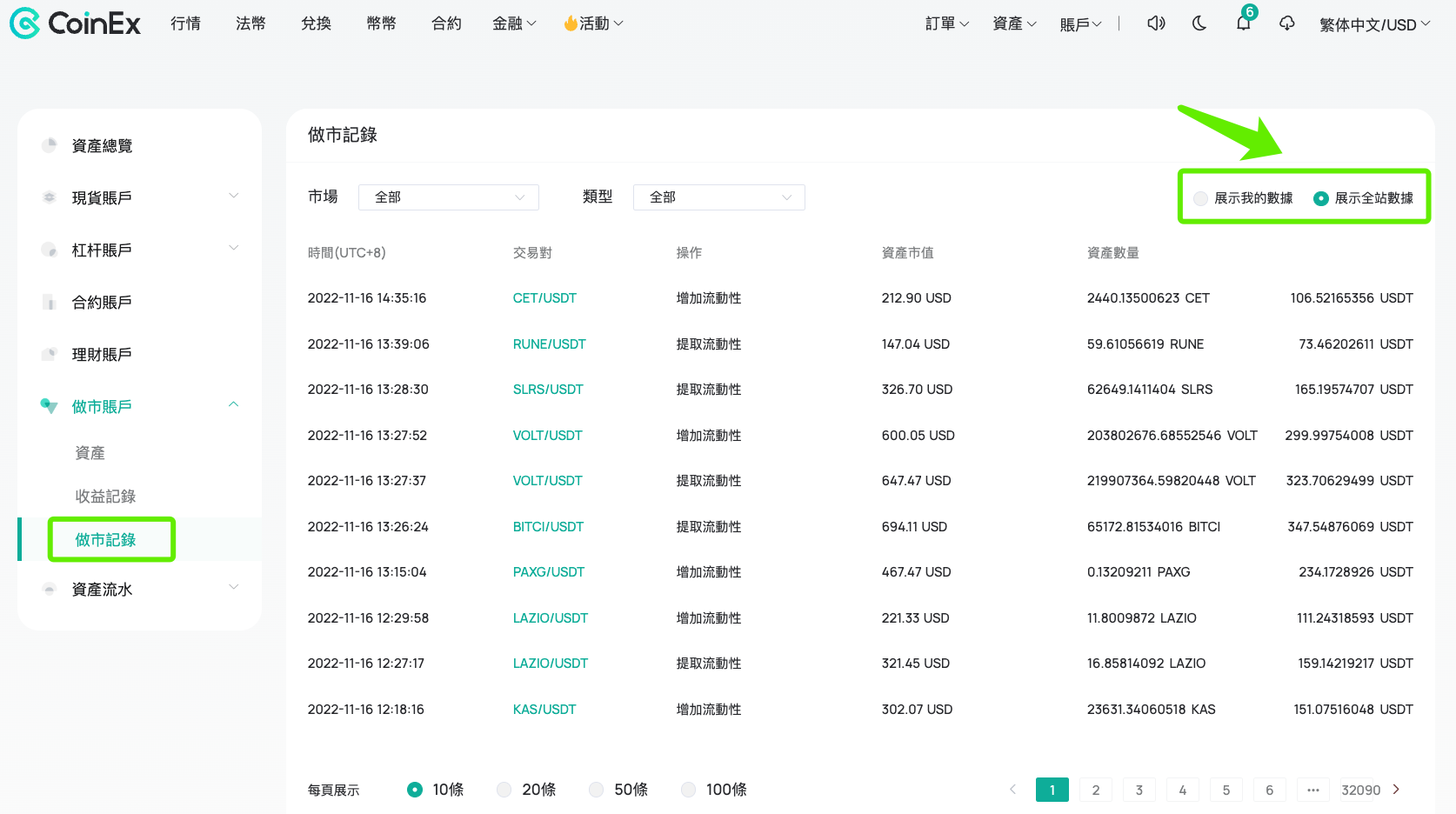Open the SLRS/USDT pair link
Image resolution: width=1456 pixels, height=814 pixels.
[548, 390]
